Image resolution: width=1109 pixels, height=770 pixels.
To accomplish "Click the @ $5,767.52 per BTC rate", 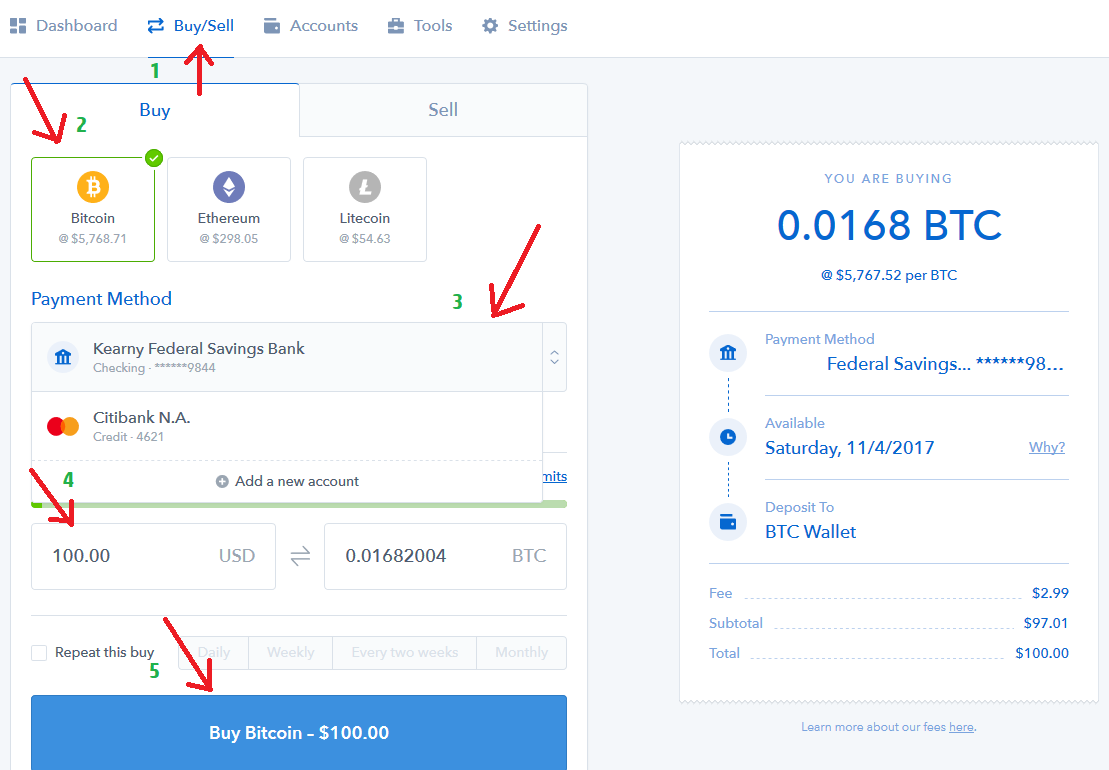I will coord(889,275).
